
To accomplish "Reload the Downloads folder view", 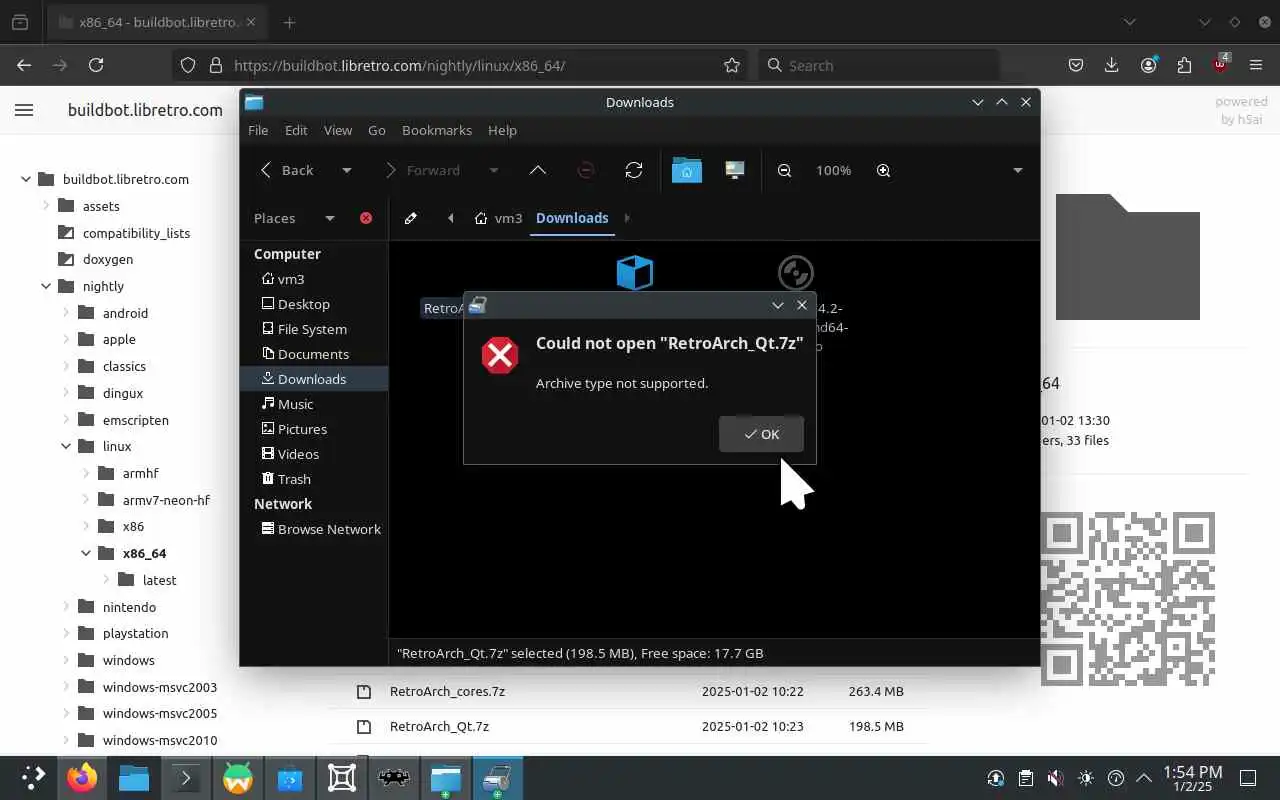I will click(x=634, y=170).
